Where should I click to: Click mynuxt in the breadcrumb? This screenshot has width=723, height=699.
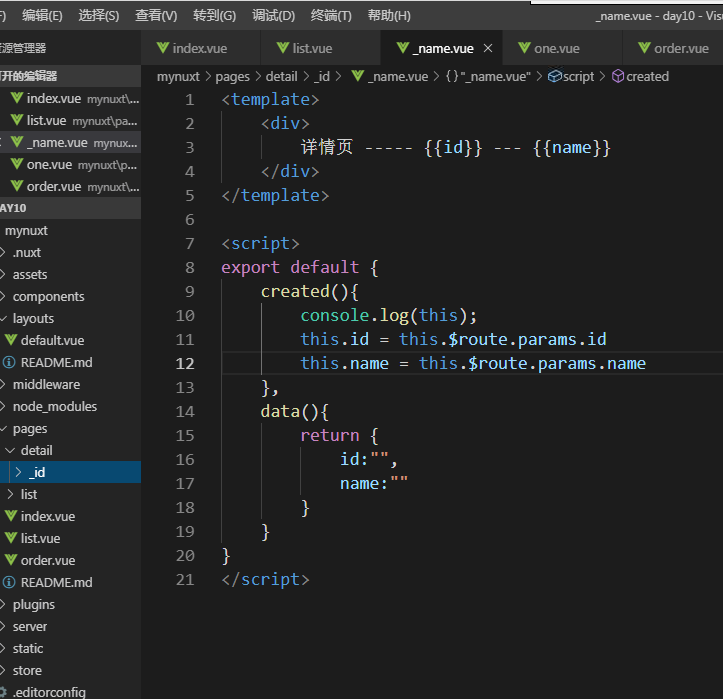178,77
